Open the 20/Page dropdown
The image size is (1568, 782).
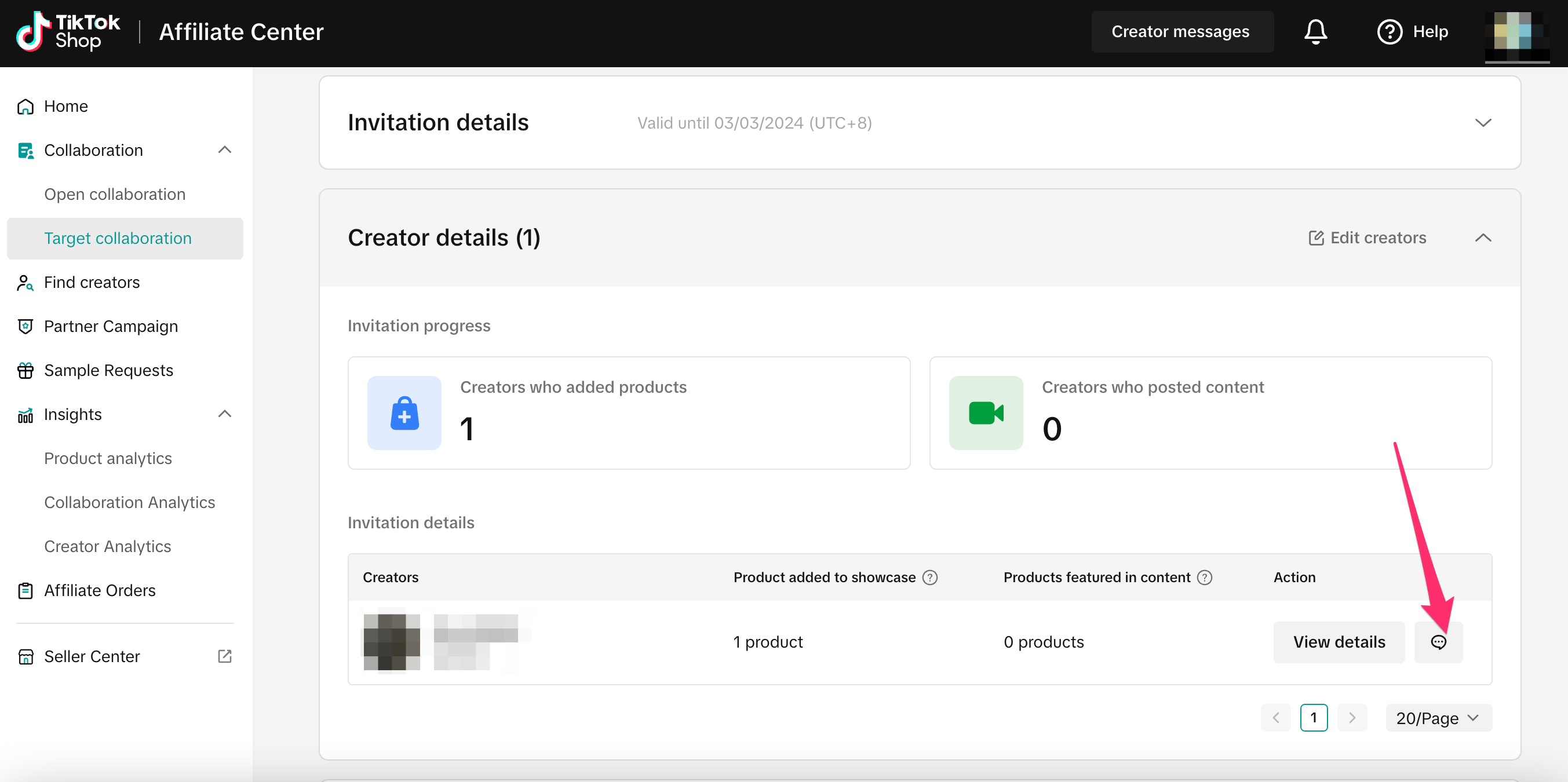click(1438, 718)
